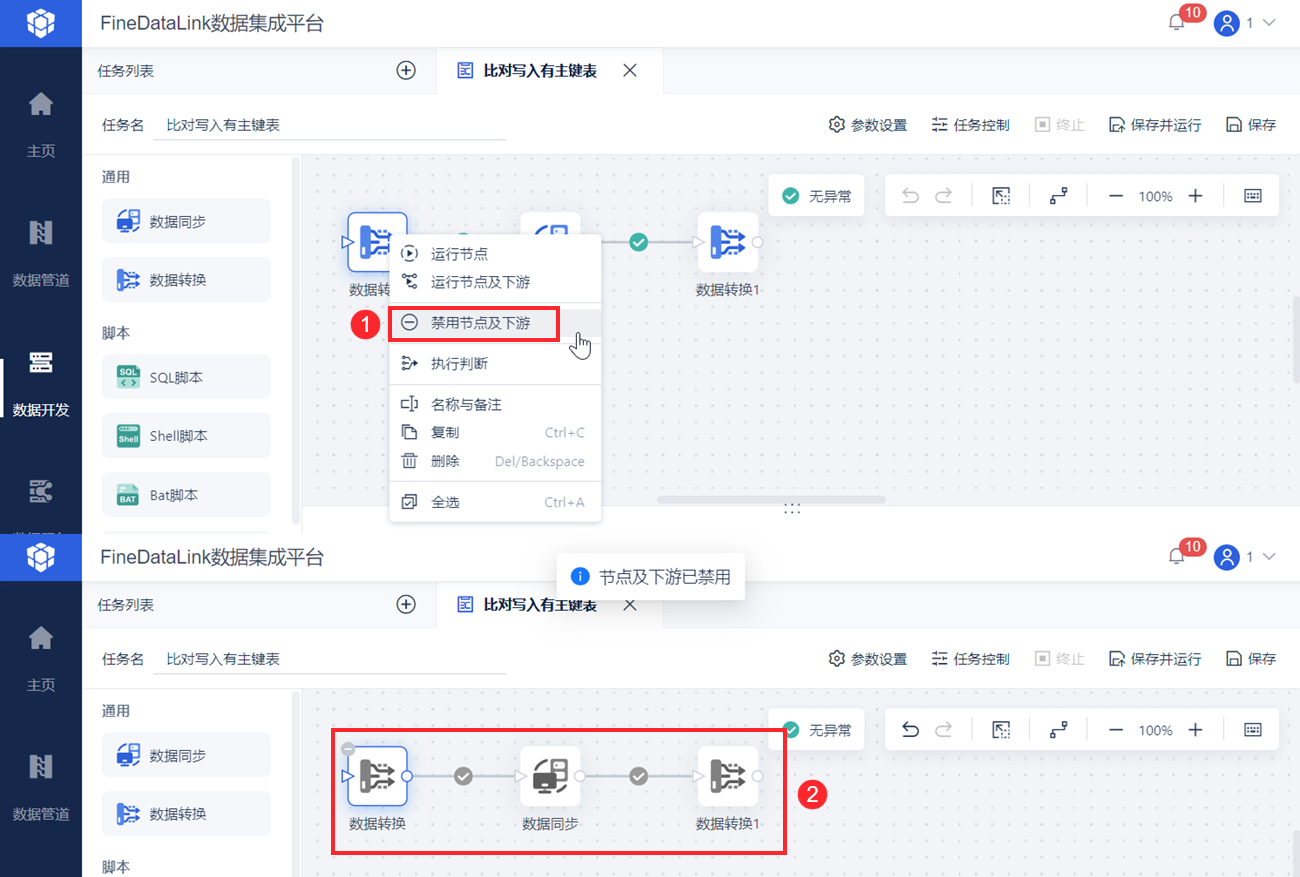
Task: Zoom out with minus in upper toolbar
Action: 1116,196
